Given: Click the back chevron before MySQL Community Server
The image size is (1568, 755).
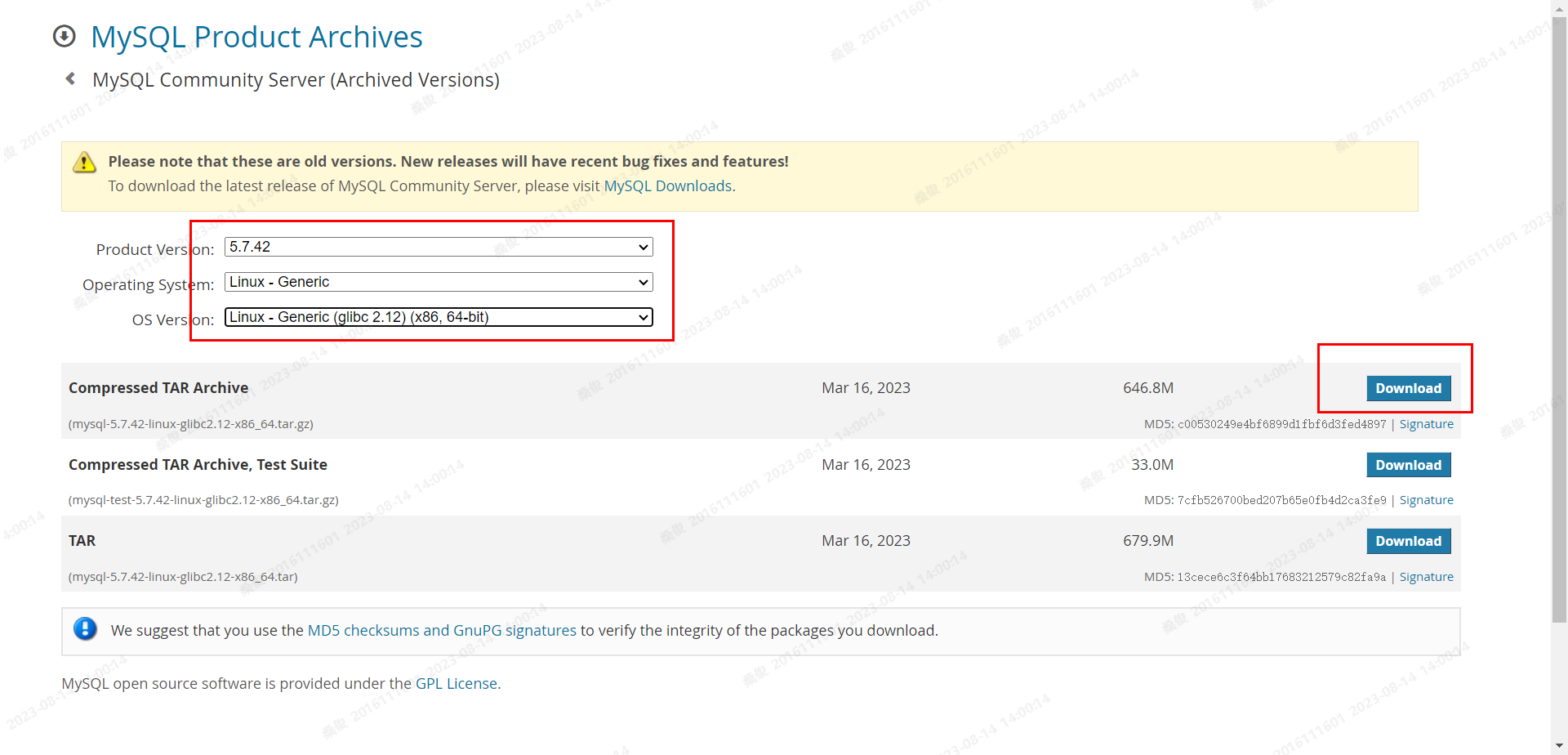Looking at the screenshot, I should 70,78.
